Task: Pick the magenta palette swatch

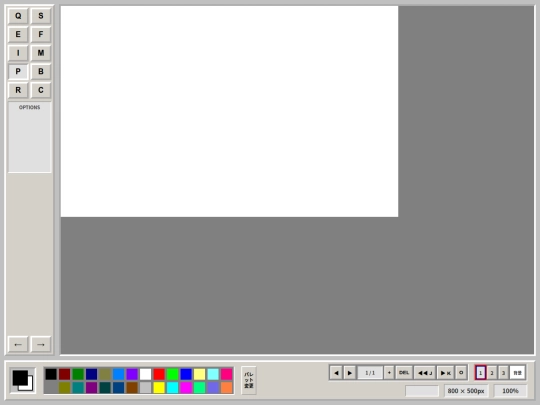Action: tap(186, 387)
